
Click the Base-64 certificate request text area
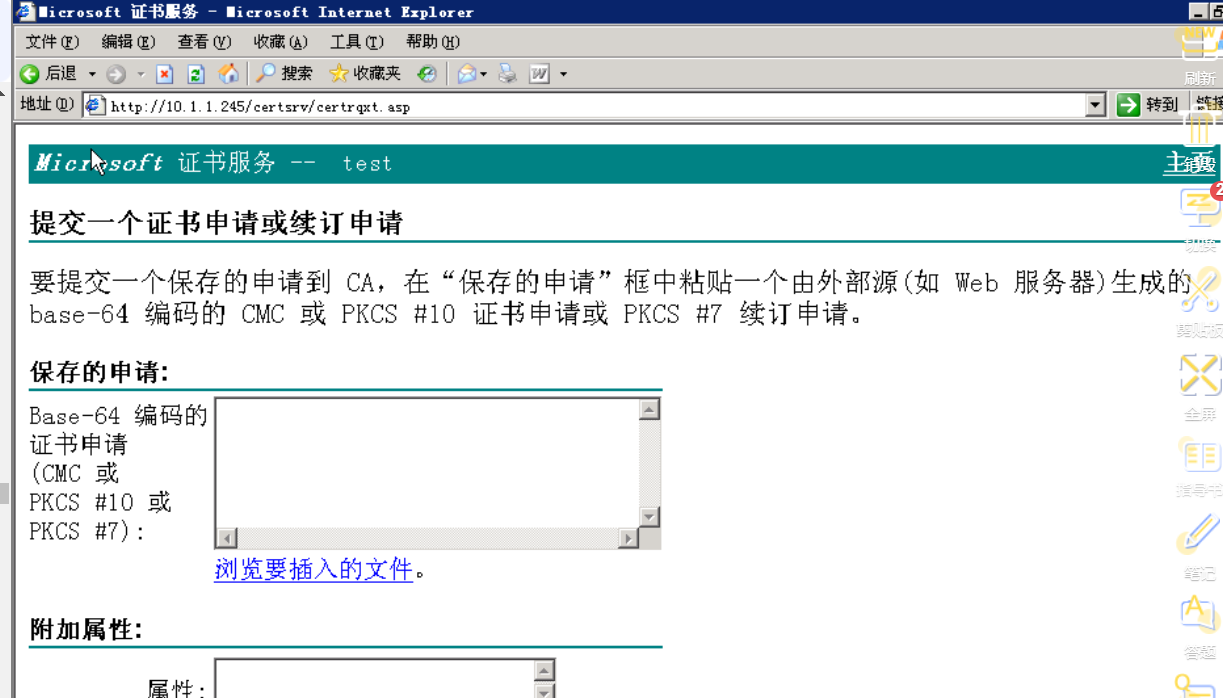coord(427,462)
